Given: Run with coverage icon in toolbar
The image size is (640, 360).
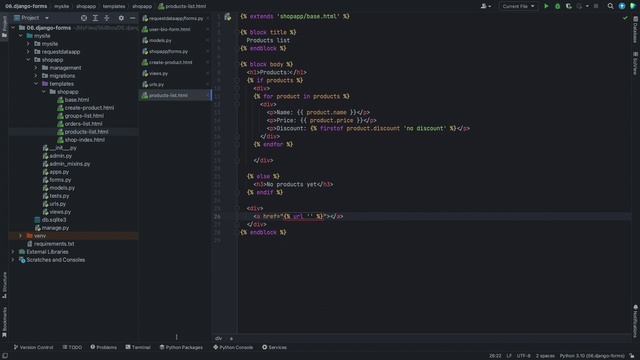Looking at the screenshot, I should tap(568, 6).
